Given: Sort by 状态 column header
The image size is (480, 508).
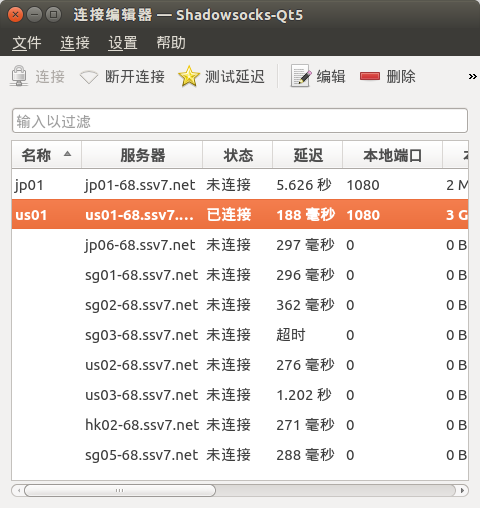Looking at the screenshot, I should point(238,155).
